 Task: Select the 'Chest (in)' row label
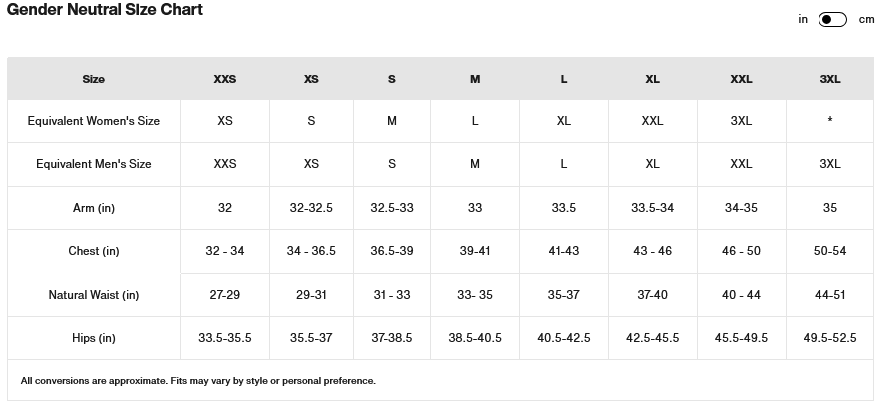point(94,251)
